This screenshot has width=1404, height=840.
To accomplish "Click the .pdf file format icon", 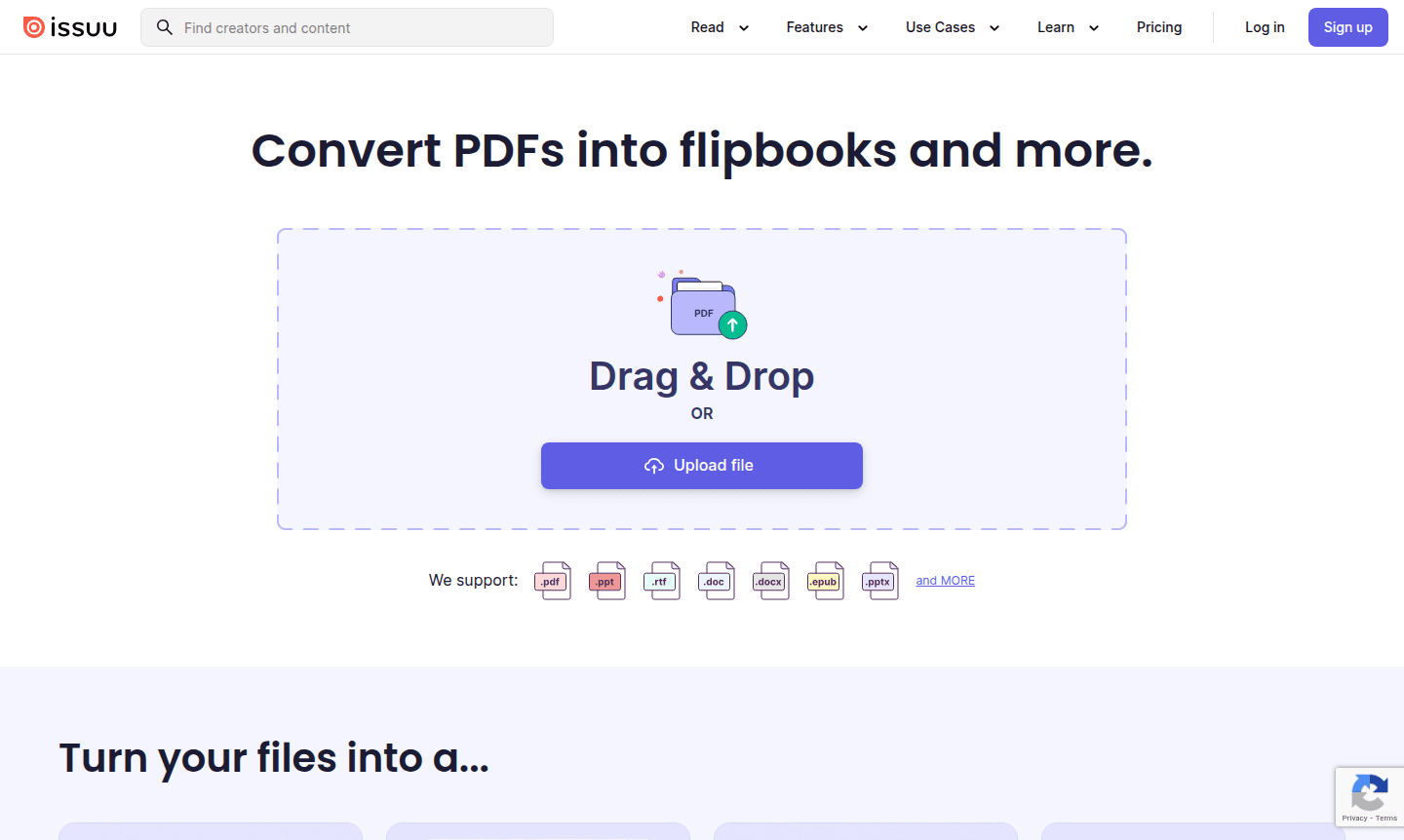I will [x=553, y=580].
